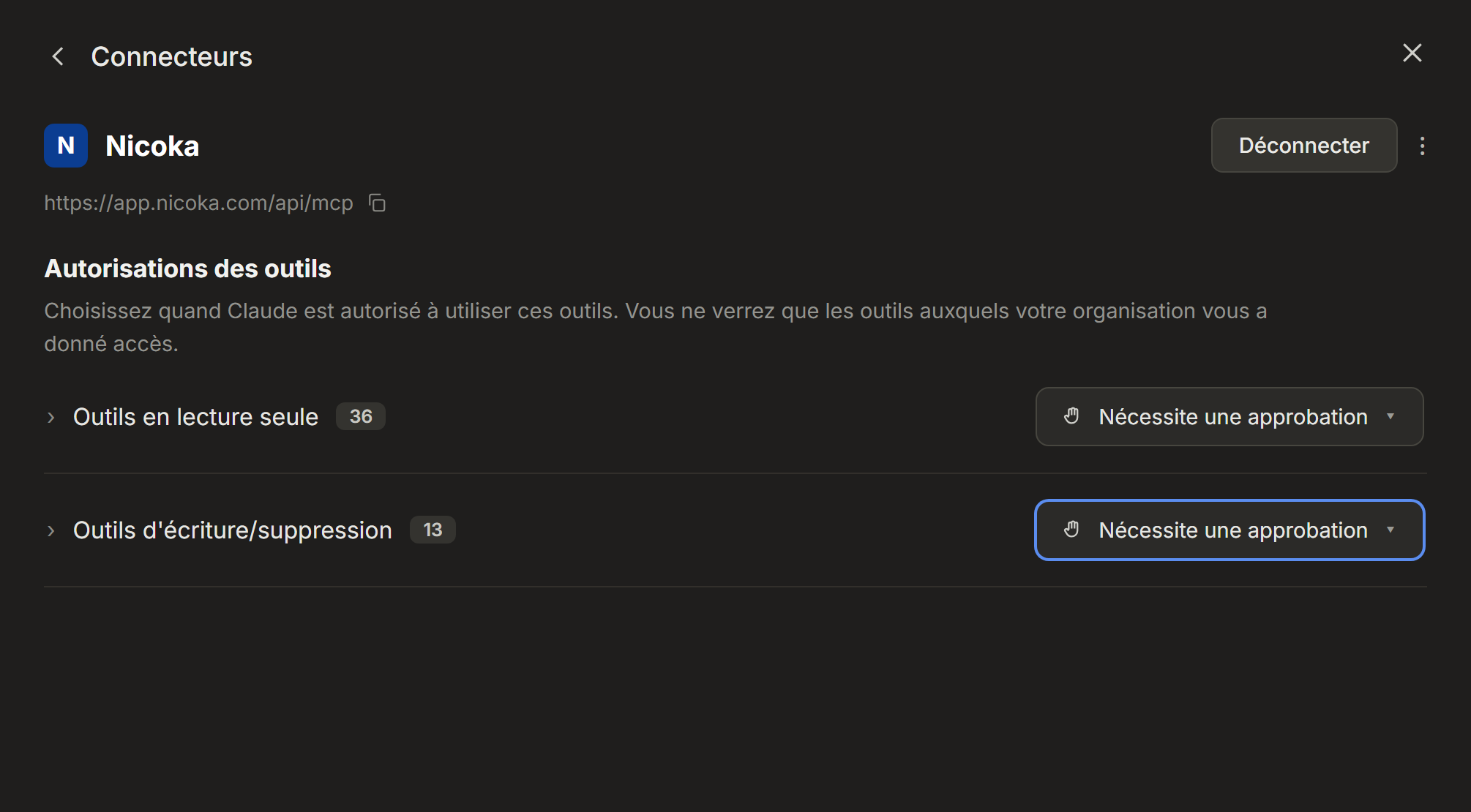
Task: Open the three-dot more options menu
Action: [1422, 146]
